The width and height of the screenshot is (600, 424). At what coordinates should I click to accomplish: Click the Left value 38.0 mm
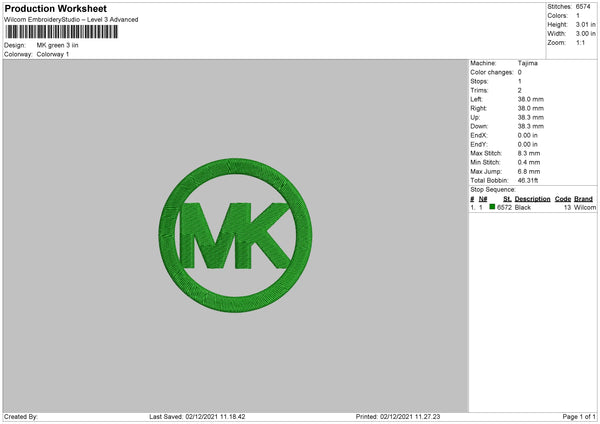coord(531,99)
